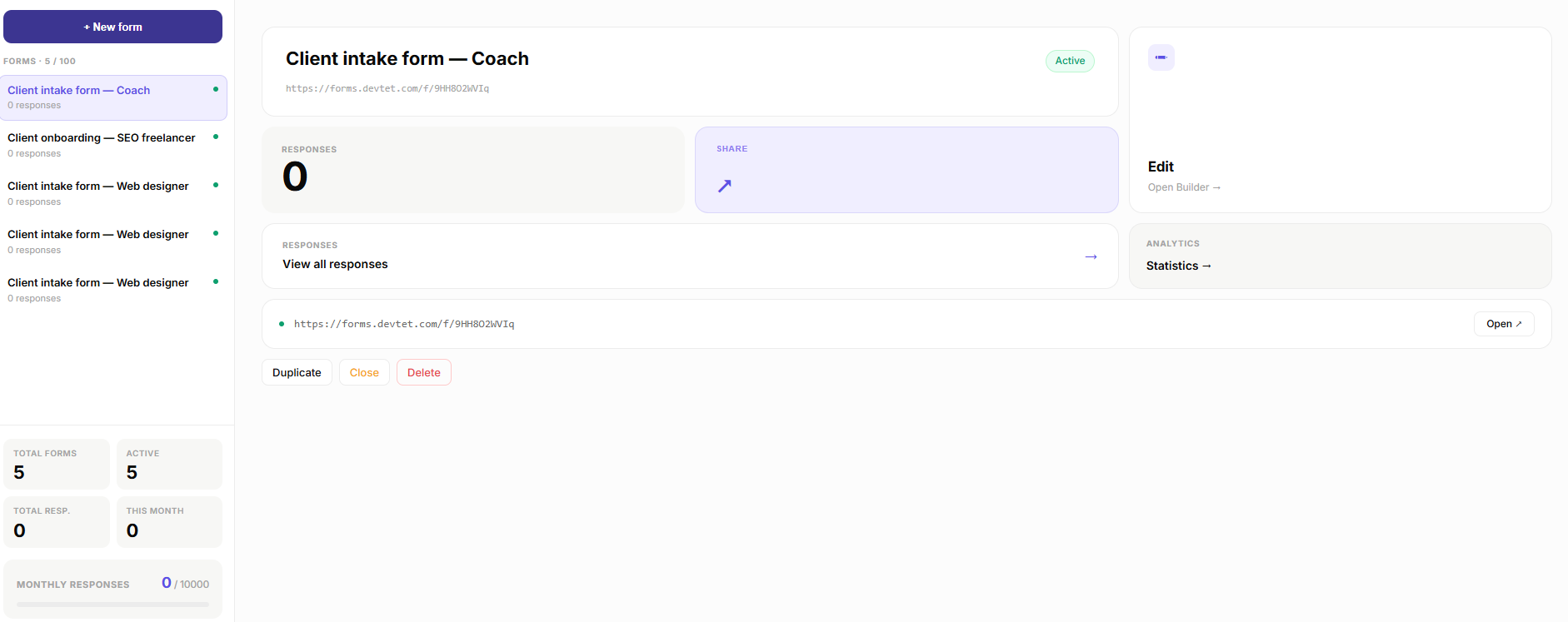
Task: Click the sidebar Active count stat card
Action: 169,464
